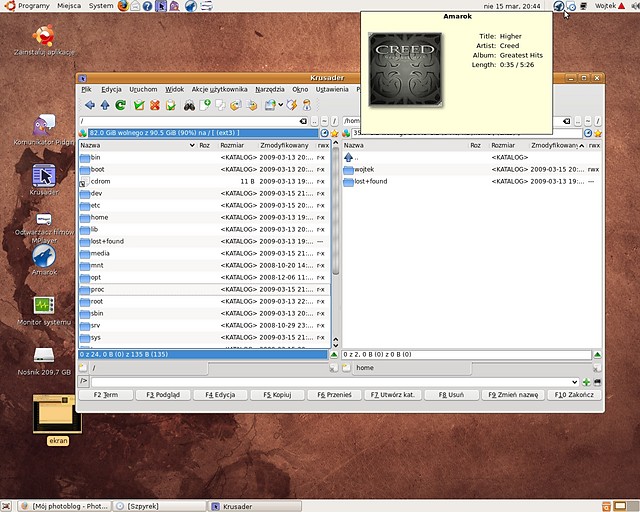Click the Creed album cover in Amarok popup
The height and width of the screenshot is (512, 640).
pos(405,69)
